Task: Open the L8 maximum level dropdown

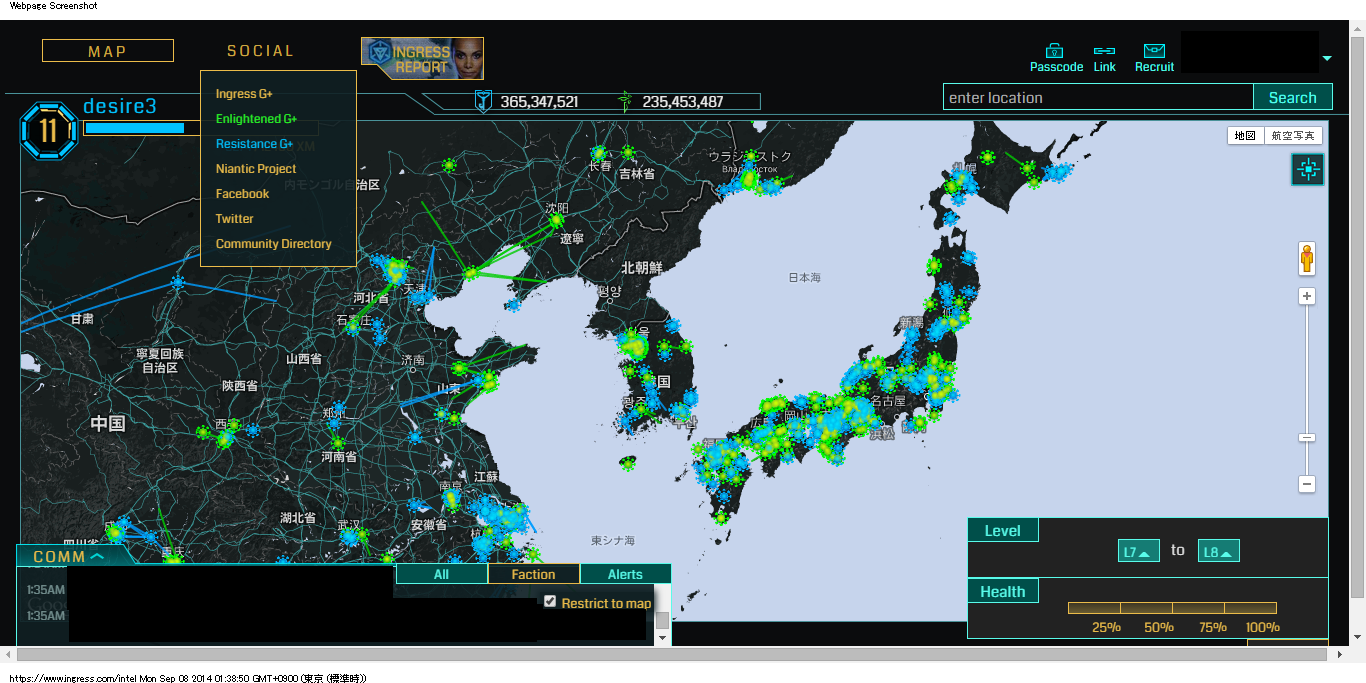Action: (x=1219, y=551)
